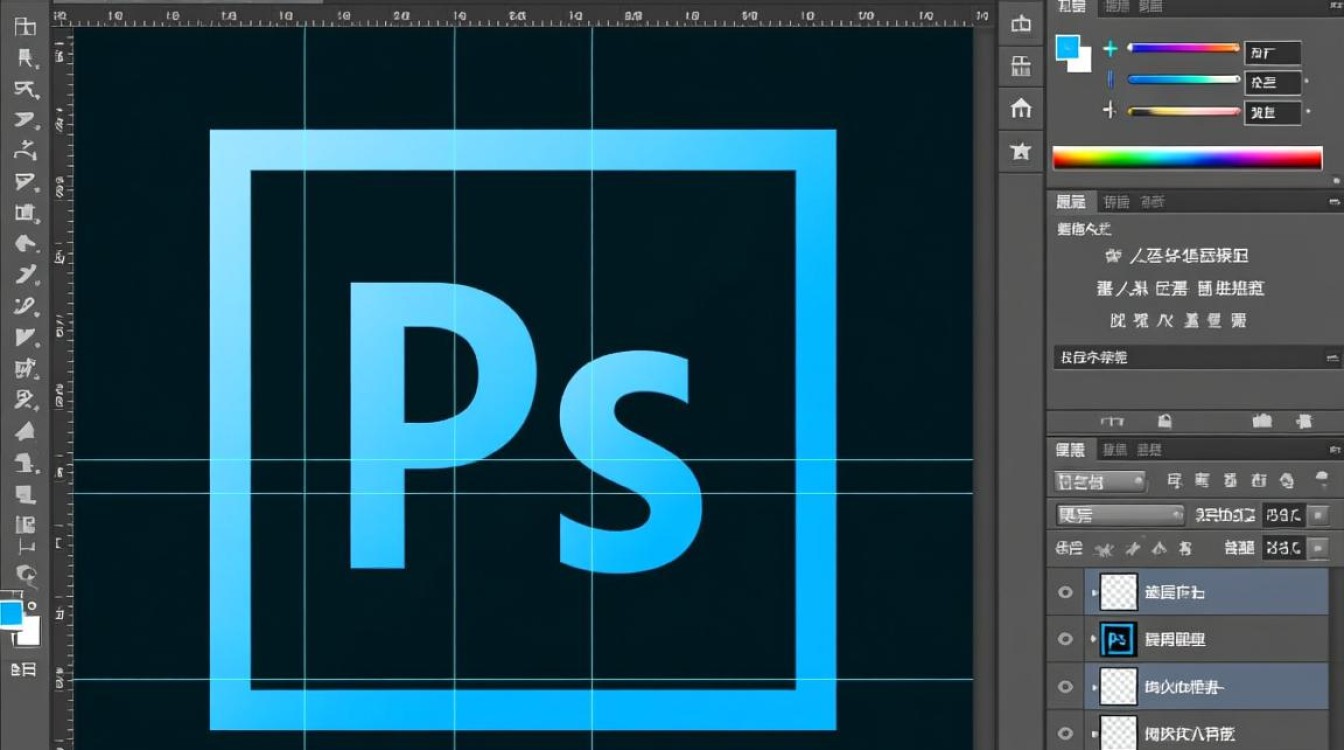
Task: Toggle the eye icon of the third layer
Action: [1065, 687]
